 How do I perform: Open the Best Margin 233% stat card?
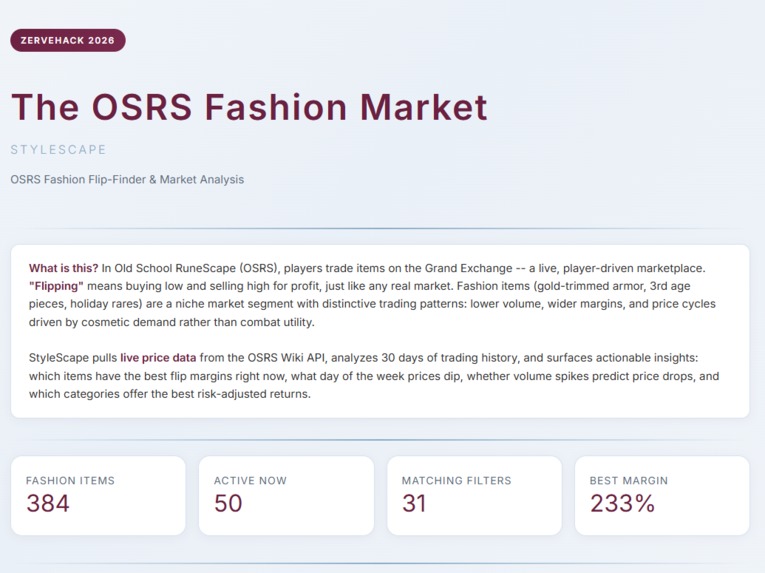pyautogui.click(x=662, y=495)
